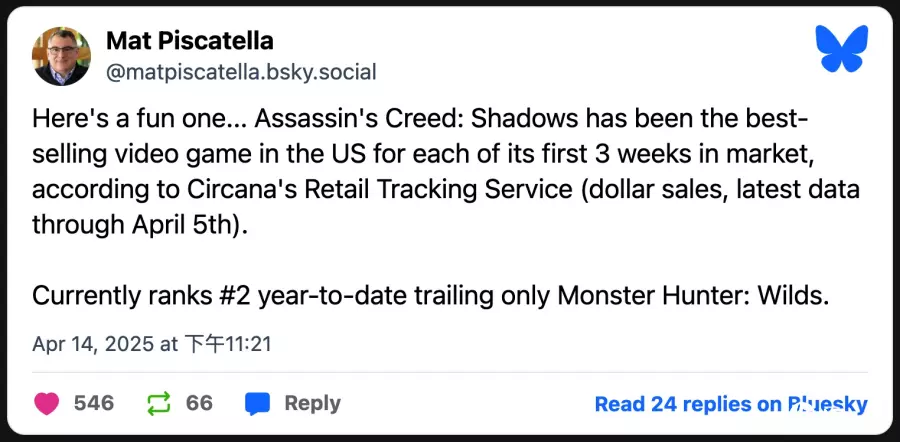Click the green repost arrows icon

(x=159, y=403)
